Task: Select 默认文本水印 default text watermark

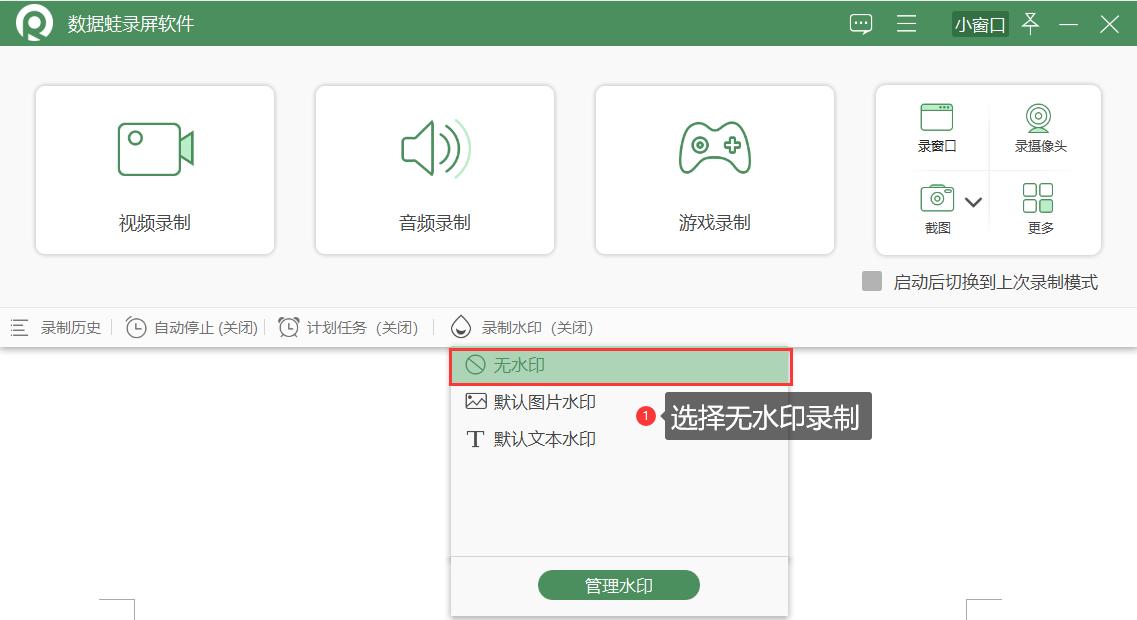Action: (546, 438)
